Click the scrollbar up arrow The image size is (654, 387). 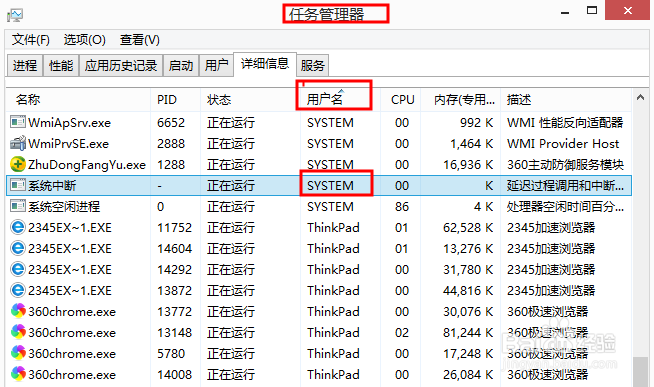pos(641,98)
